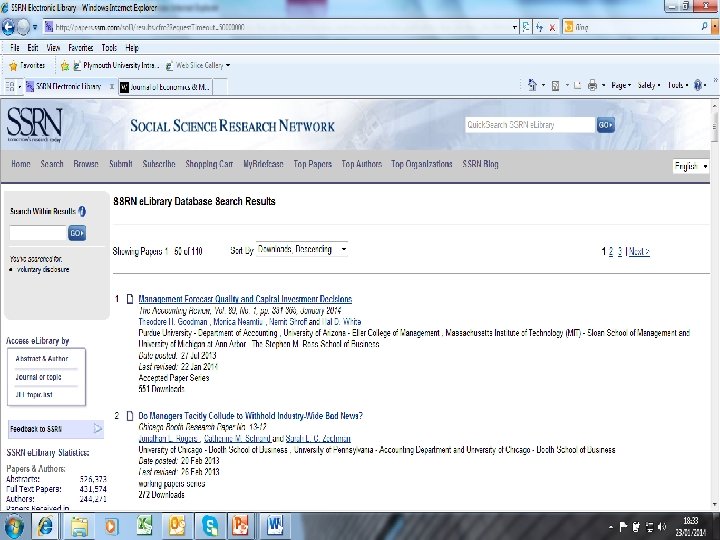Open the Tools toolbar dropdown
The width and height of the screenshot is (720, 540).
(x=678, y=85)
